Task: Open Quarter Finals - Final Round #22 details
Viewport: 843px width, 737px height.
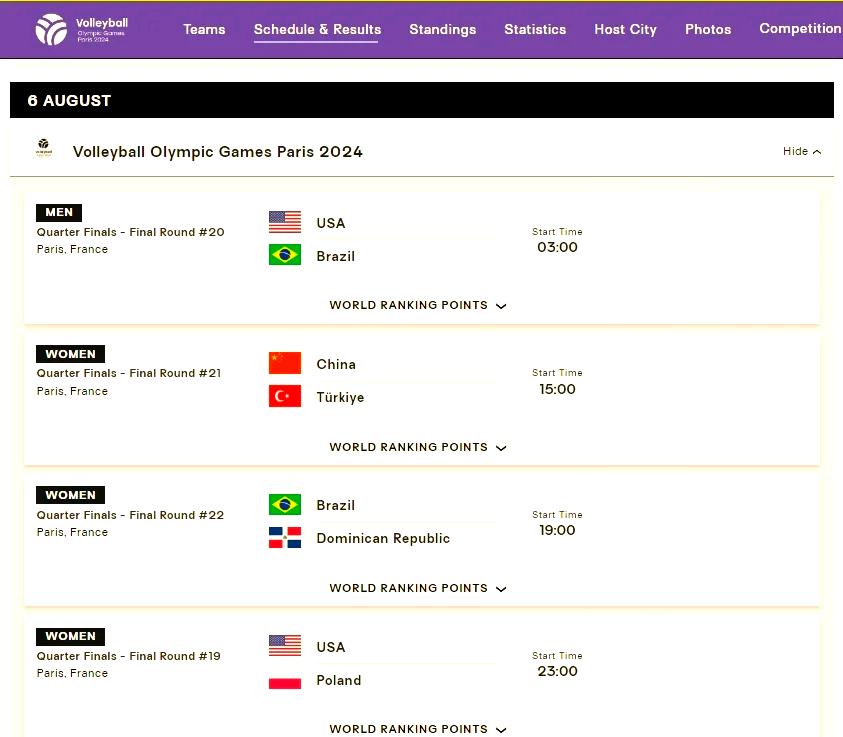Action: click(x=130, y=515)
